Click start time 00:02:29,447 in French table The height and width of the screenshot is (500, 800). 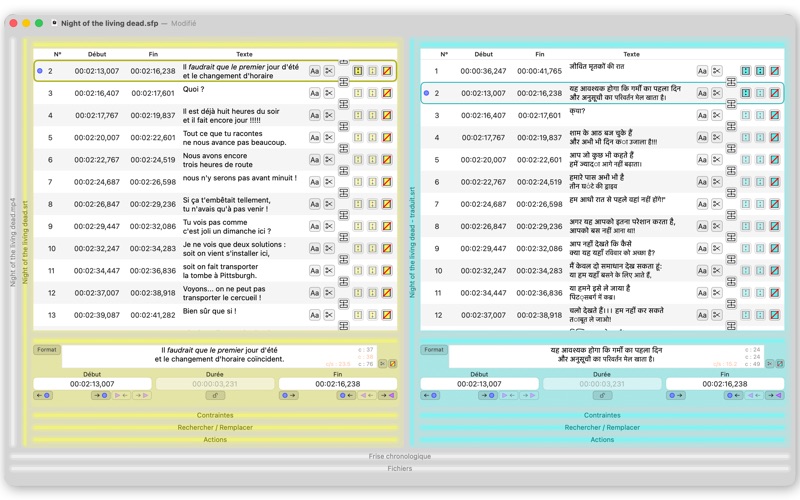97,226
